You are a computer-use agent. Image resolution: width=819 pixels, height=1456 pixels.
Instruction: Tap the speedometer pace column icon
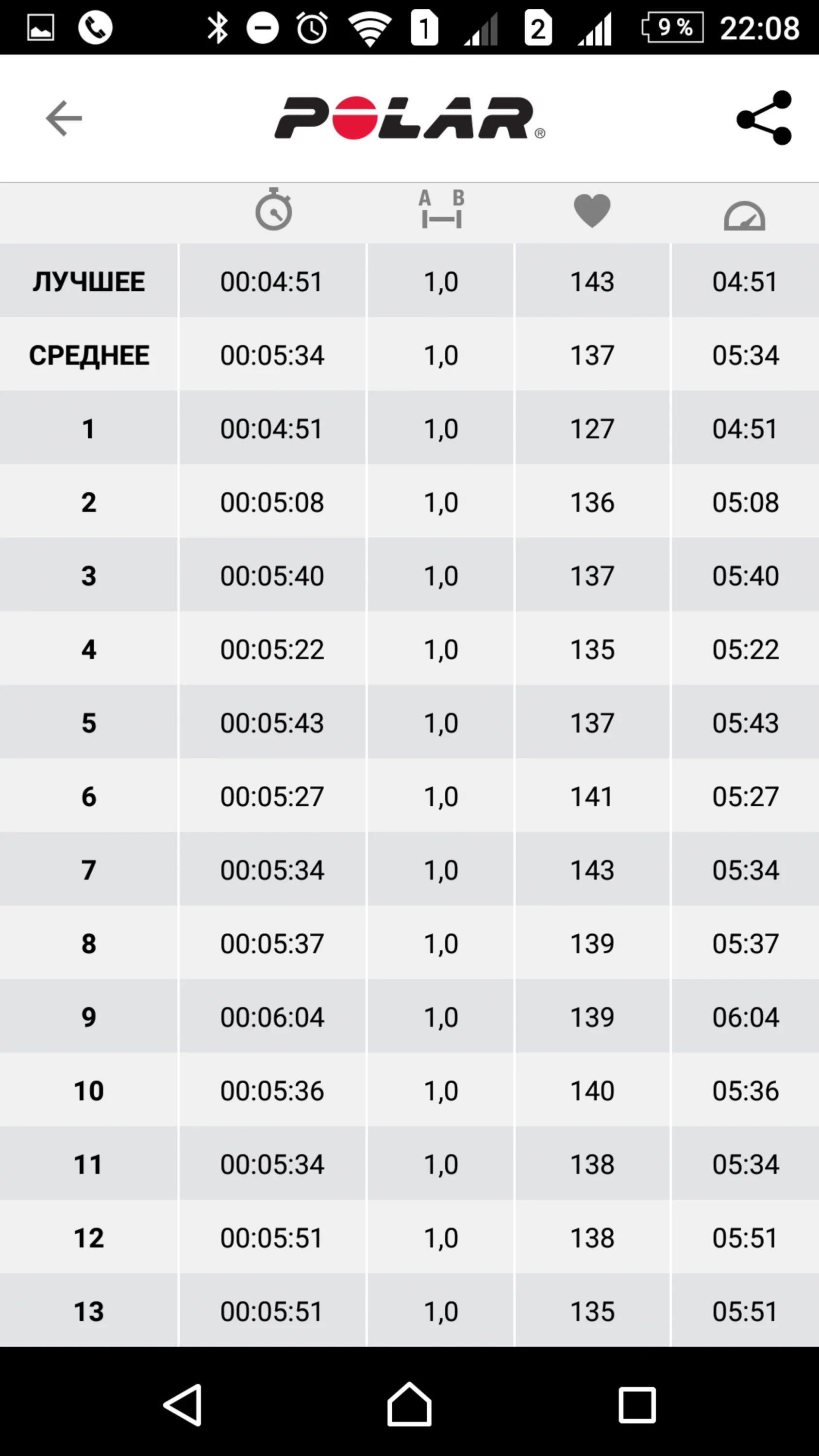click(744, 215)
